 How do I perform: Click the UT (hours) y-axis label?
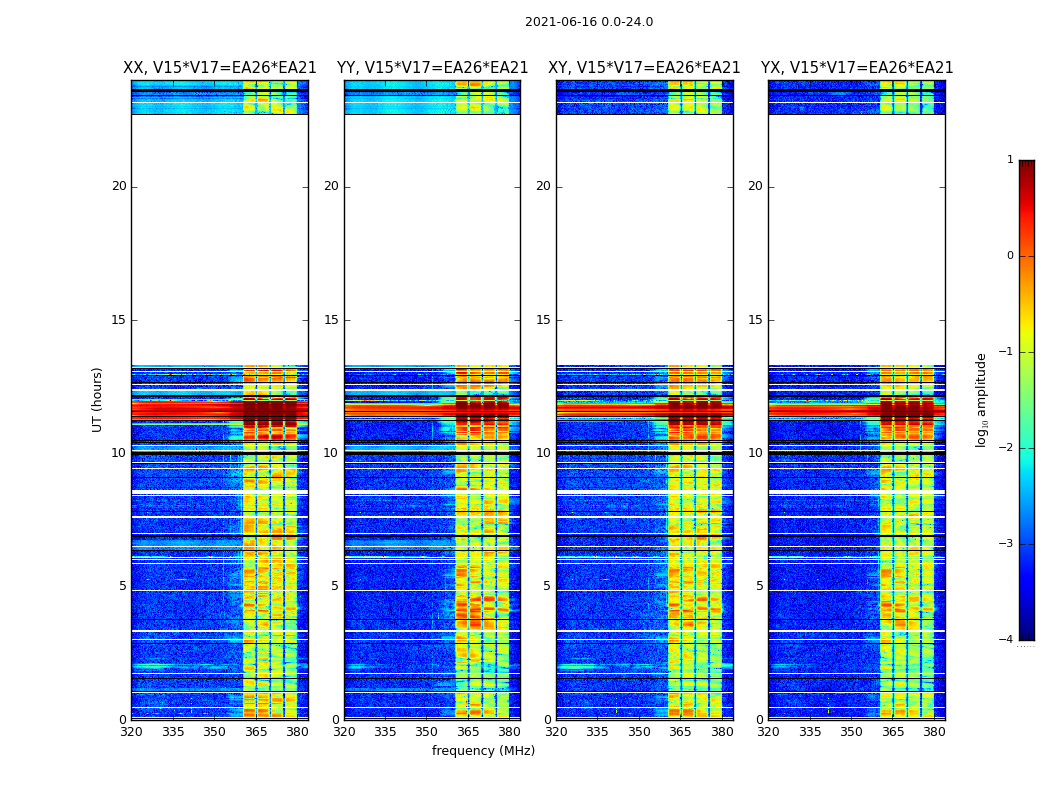98,399
